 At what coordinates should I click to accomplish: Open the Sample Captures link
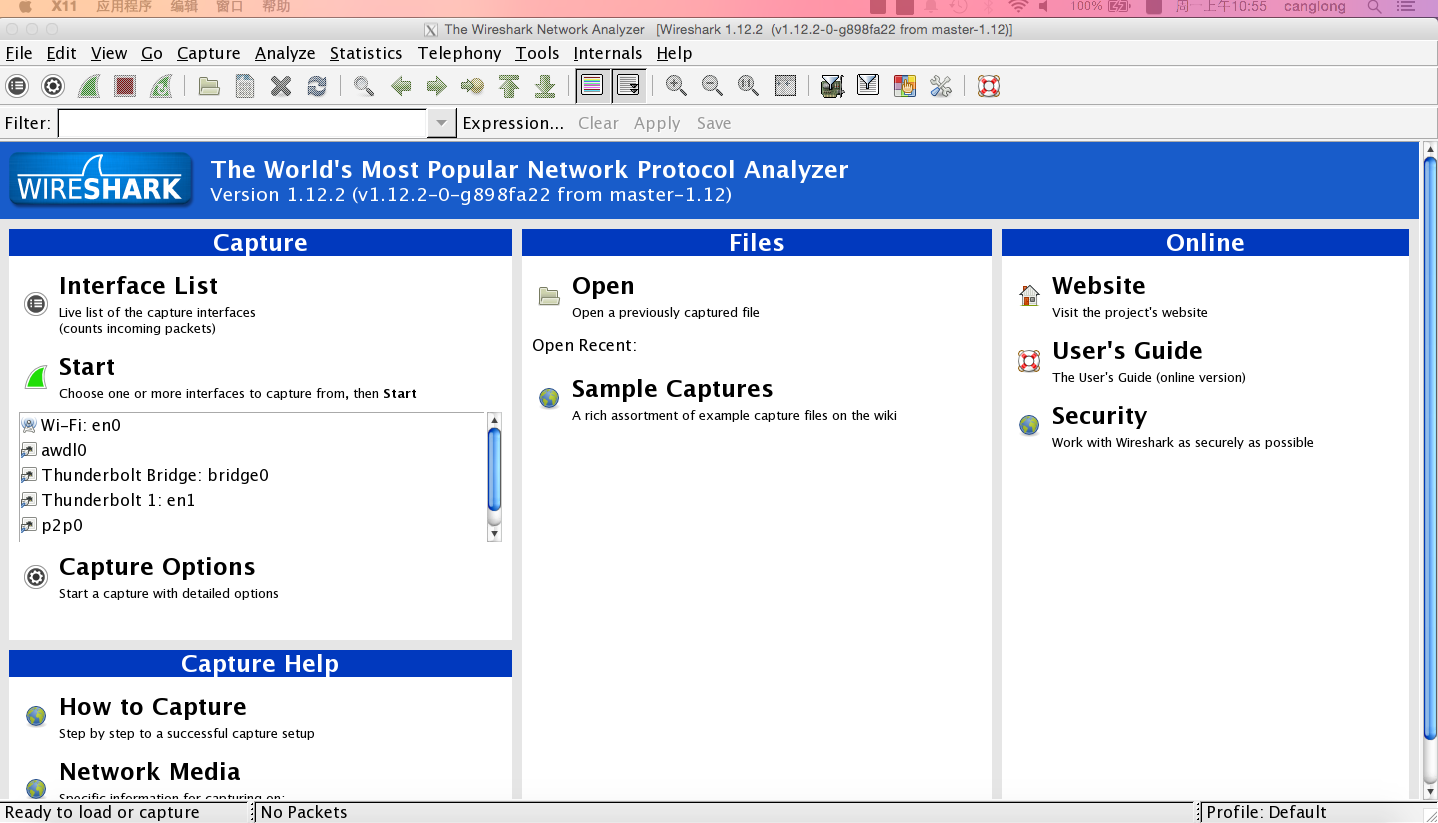(x=672, y=389)
